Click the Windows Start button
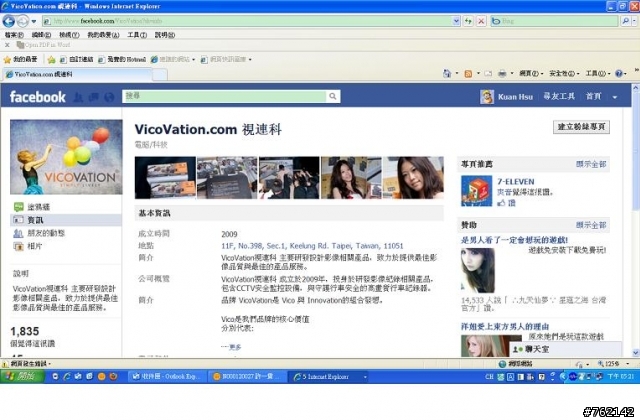Screen dimensions: 640x420 click(x=22, y=376)
